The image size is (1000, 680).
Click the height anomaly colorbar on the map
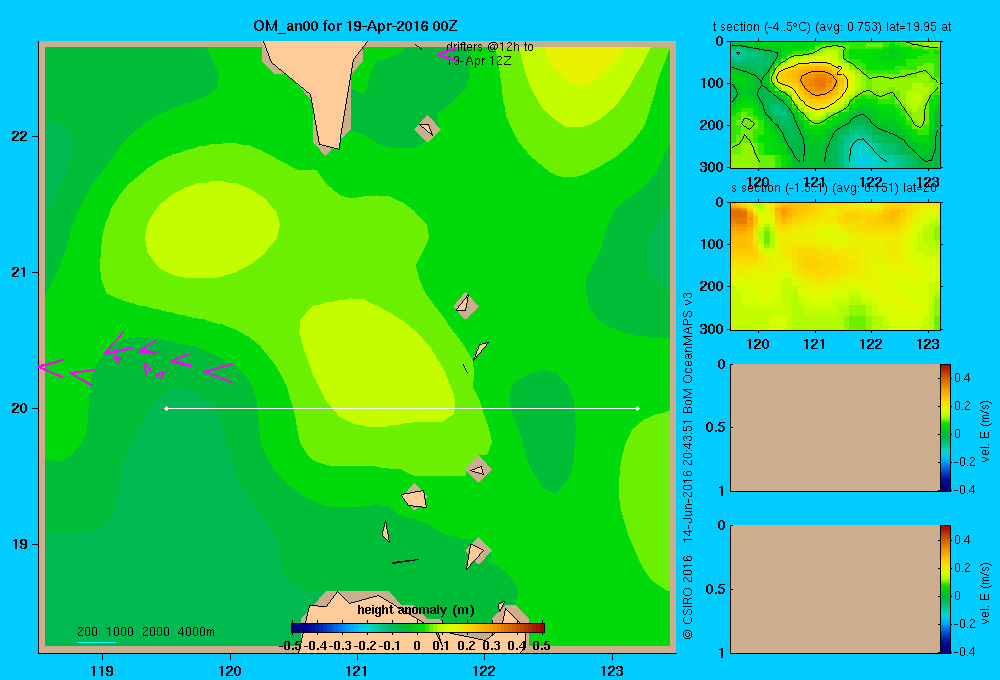point(418,628)
